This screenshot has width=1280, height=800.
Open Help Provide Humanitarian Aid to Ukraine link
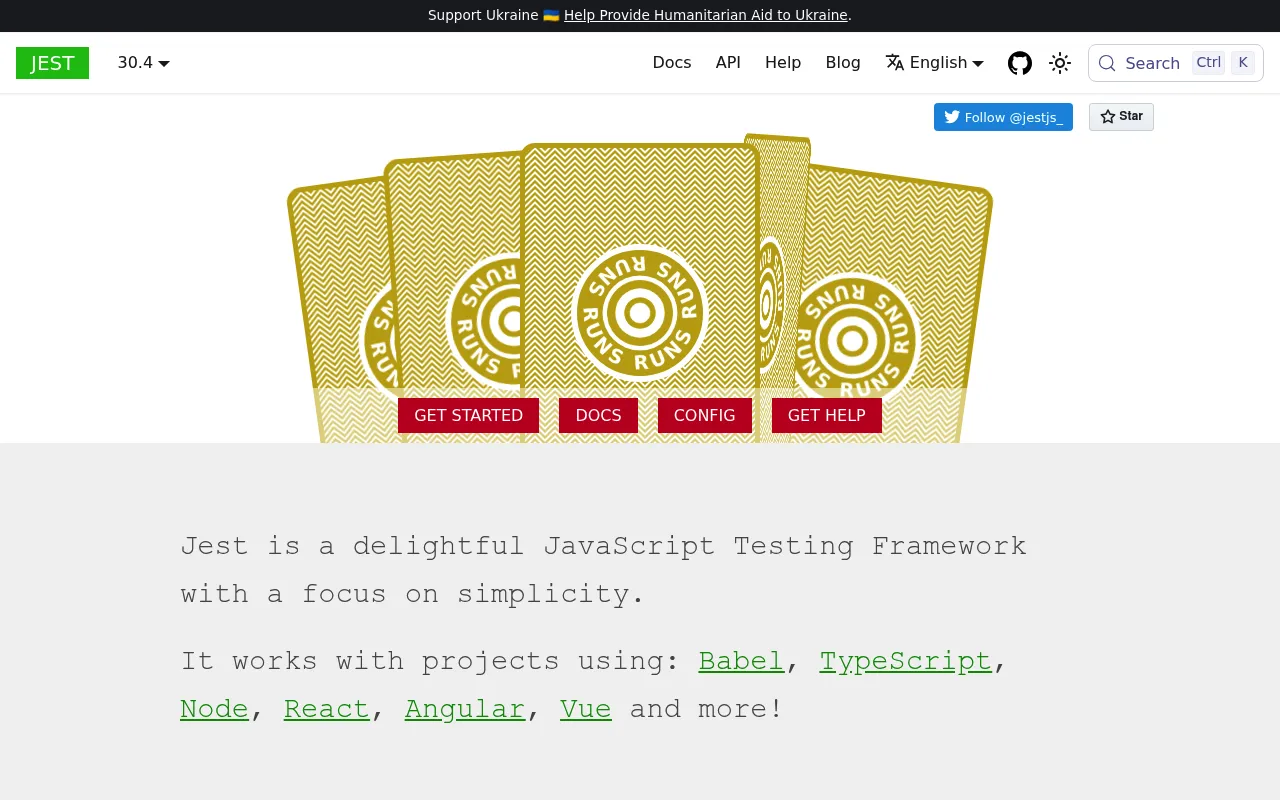point(706,15)
